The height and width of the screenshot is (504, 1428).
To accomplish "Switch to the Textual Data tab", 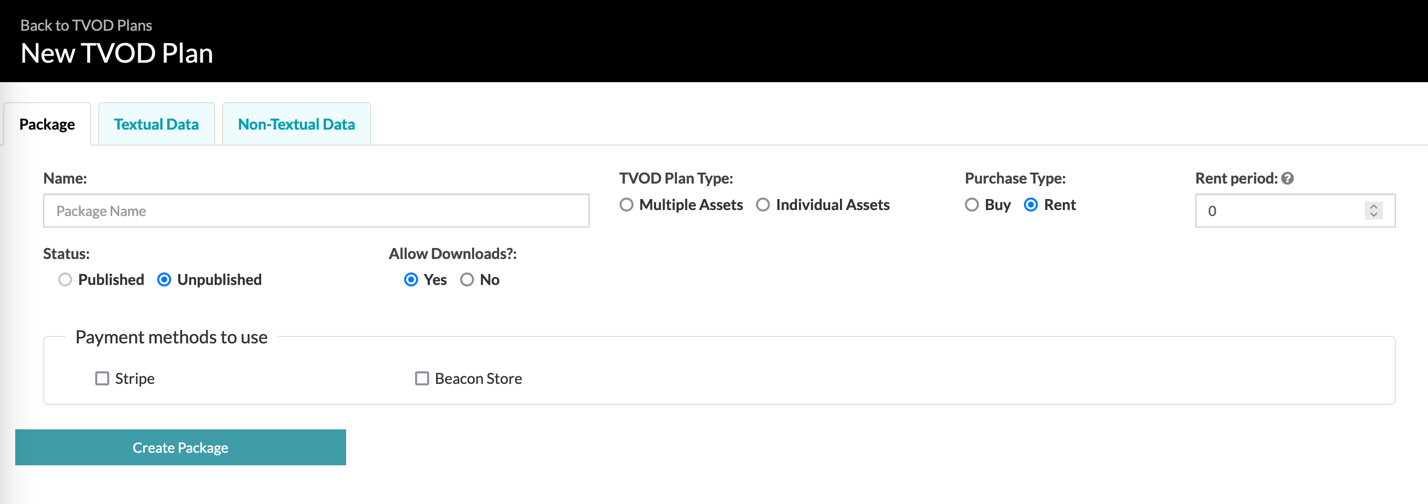I will 156,124.
